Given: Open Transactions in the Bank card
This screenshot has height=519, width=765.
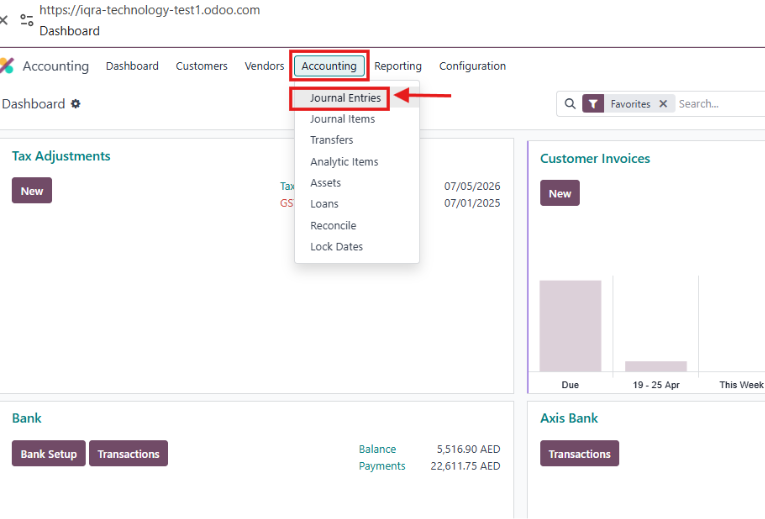Looking at the screenshot, I should pos(128,454).
